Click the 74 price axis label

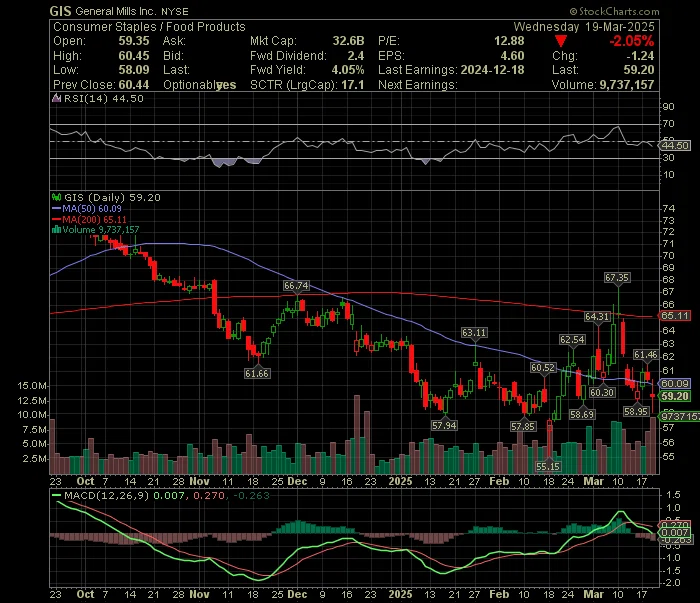pyautogui.click(x=669, y=208)
